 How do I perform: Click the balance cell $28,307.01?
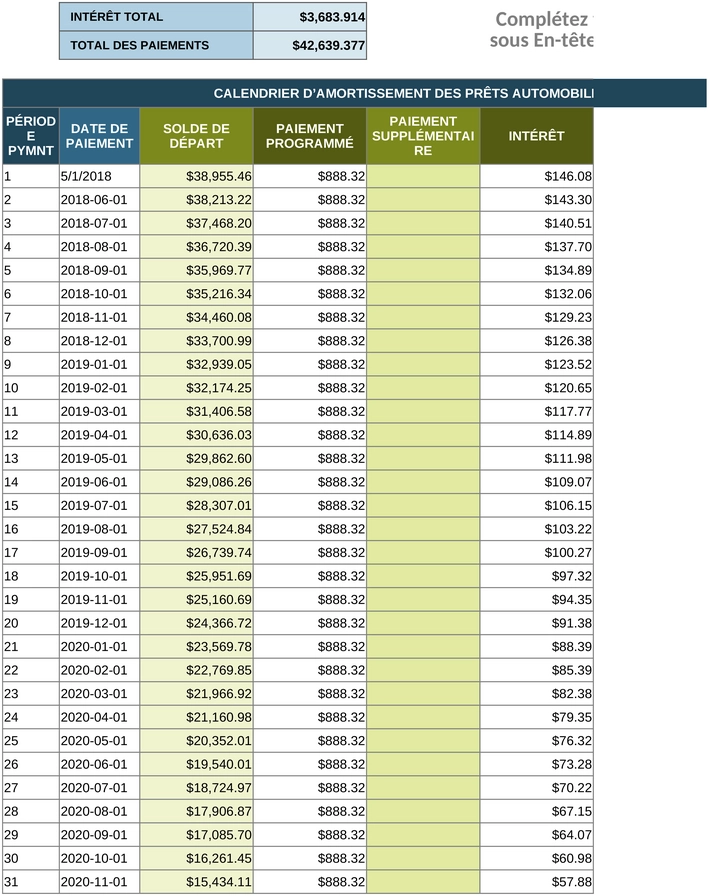(x=196, y=505)
